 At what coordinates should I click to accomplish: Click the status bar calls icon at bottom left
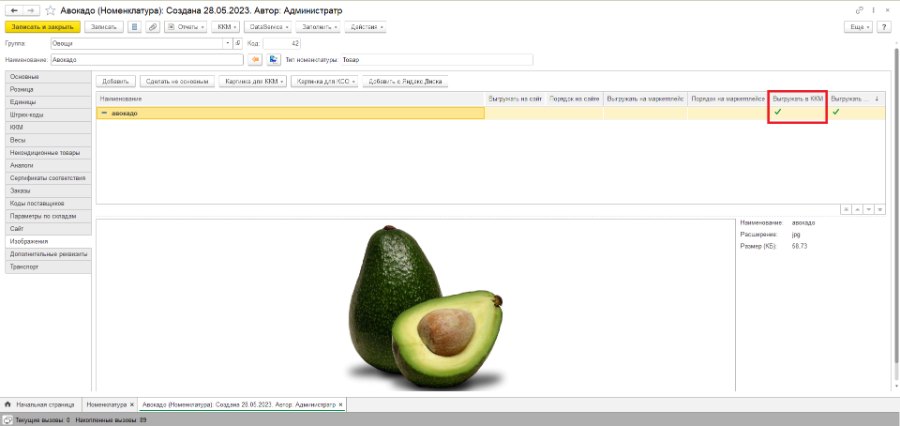pyautogui.click(x=8, y=420)
